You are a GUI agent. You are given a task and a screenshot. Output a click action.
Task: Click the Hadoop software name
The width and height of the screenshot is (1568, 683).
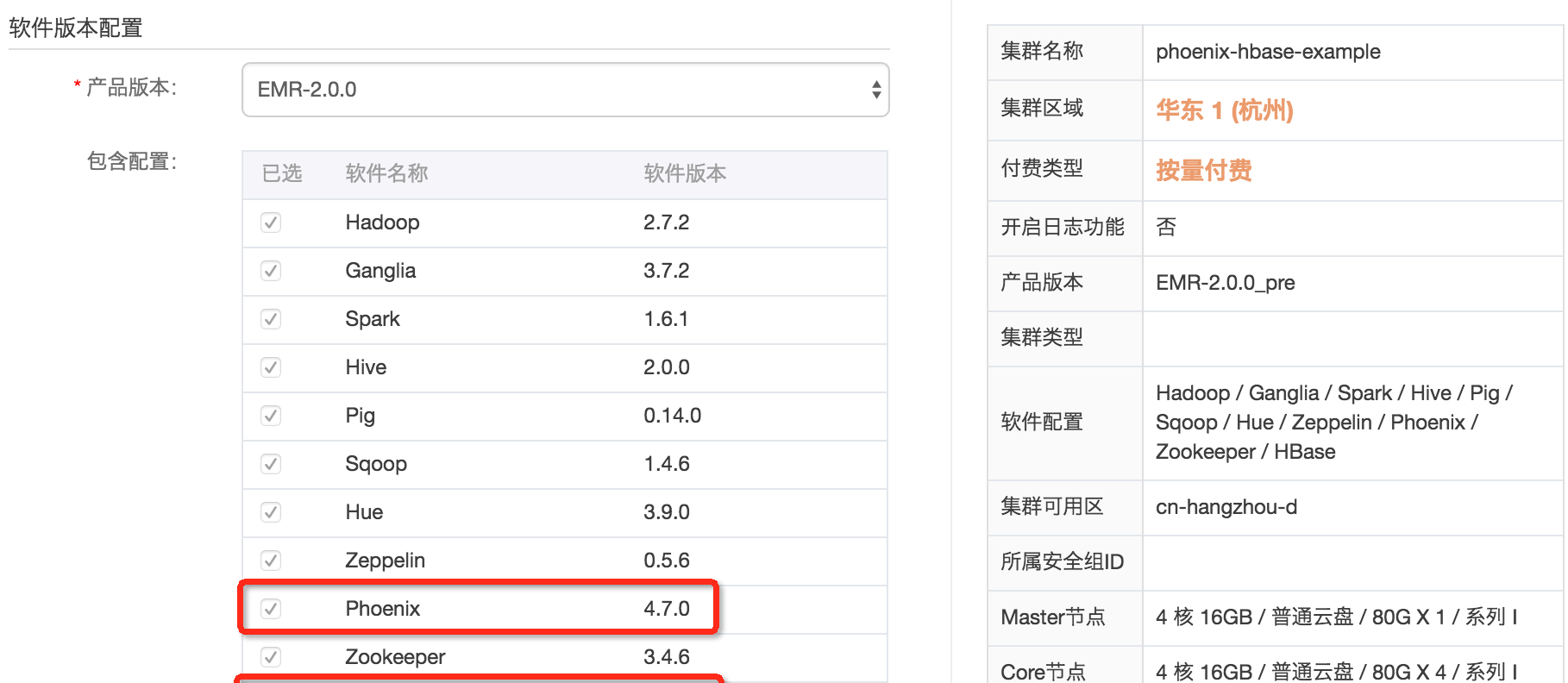tap(382, 222)
